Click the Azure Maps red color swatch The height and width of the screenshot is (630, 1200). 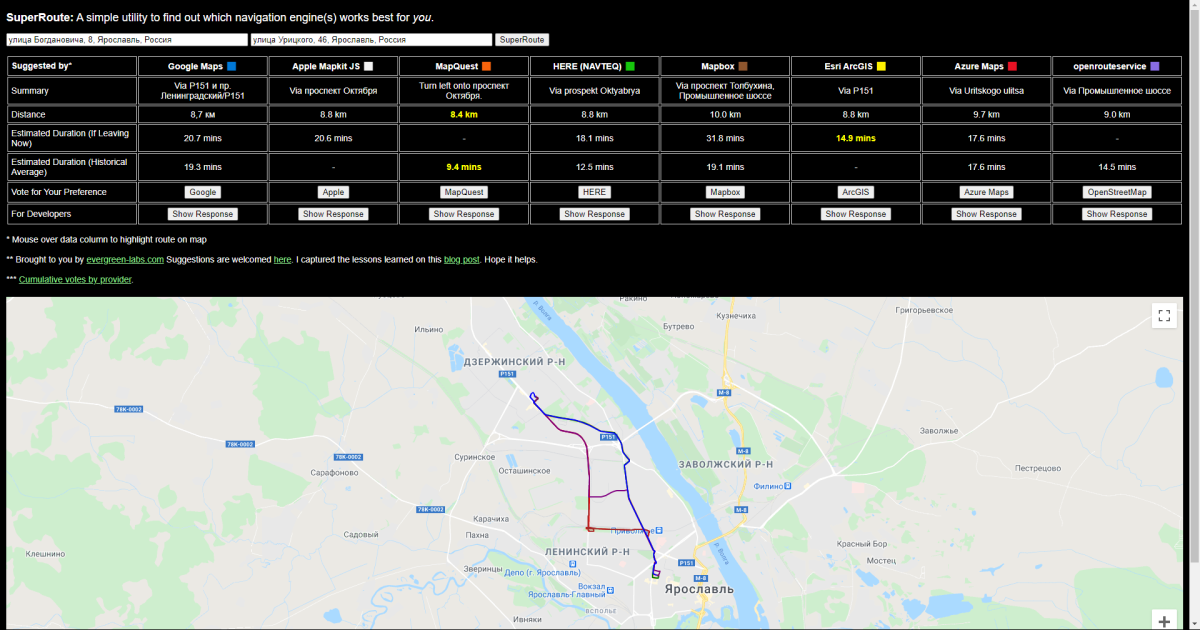pos(1012,66)
